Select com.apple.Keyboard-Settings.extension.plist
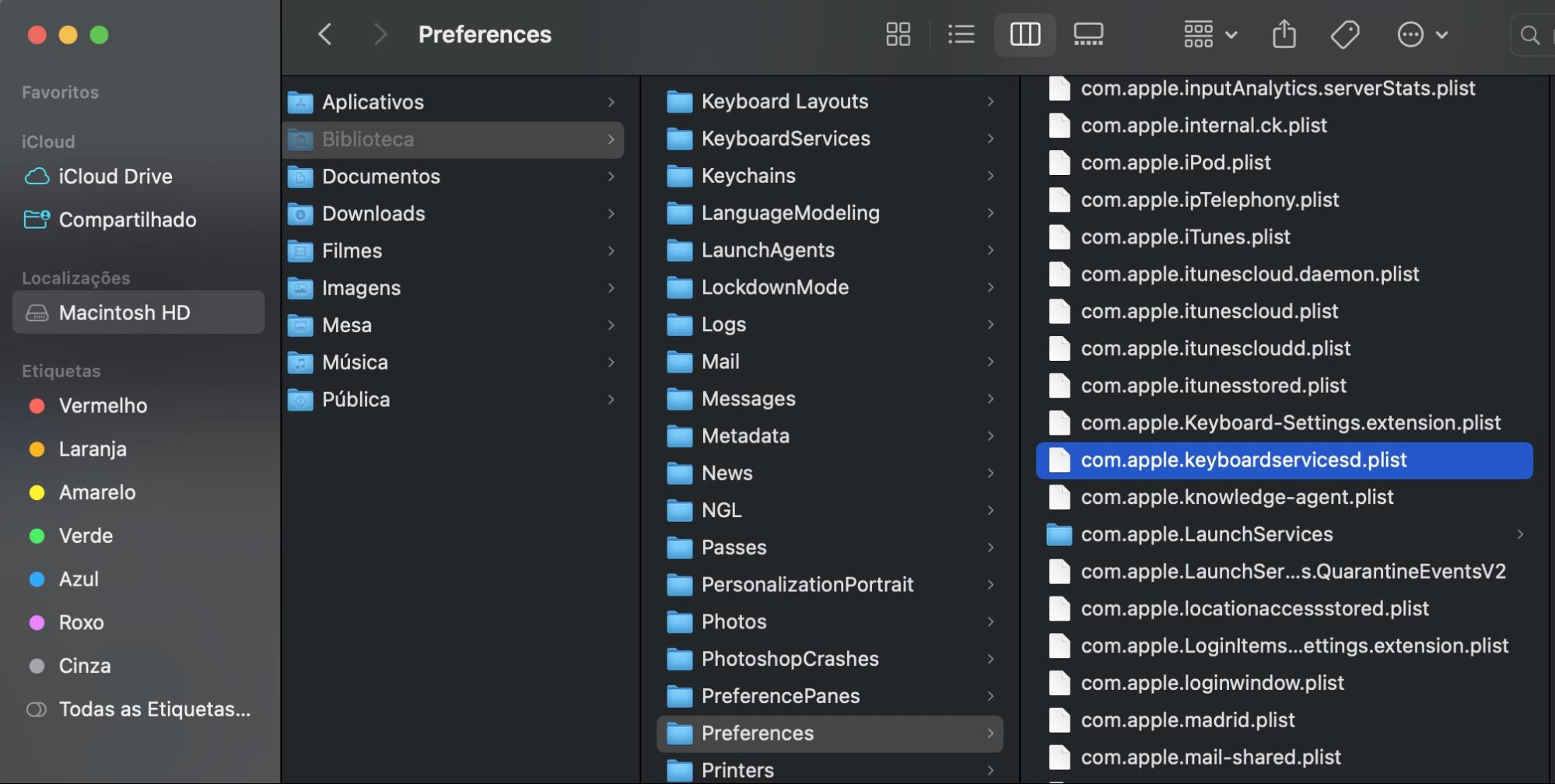Screen dimensions: 1555x784 point(1284,423)
